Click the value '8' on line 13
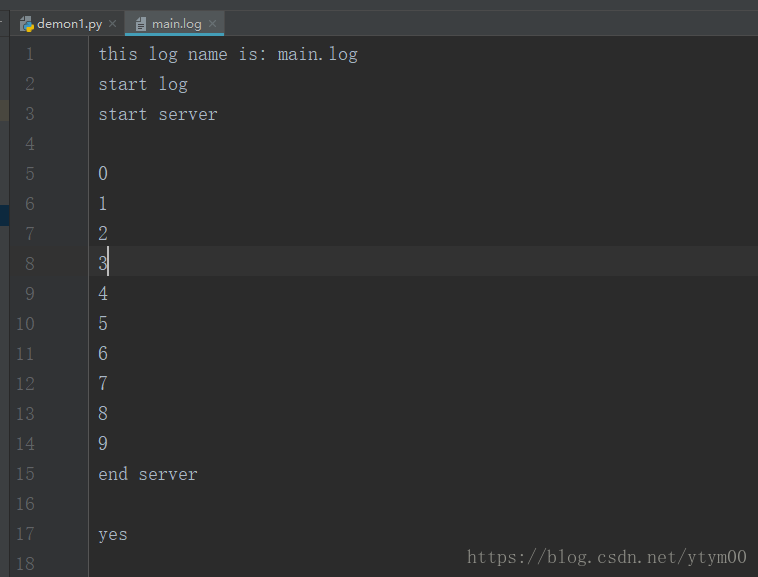This screenshot has height=577, width=758. click(103, 413)
